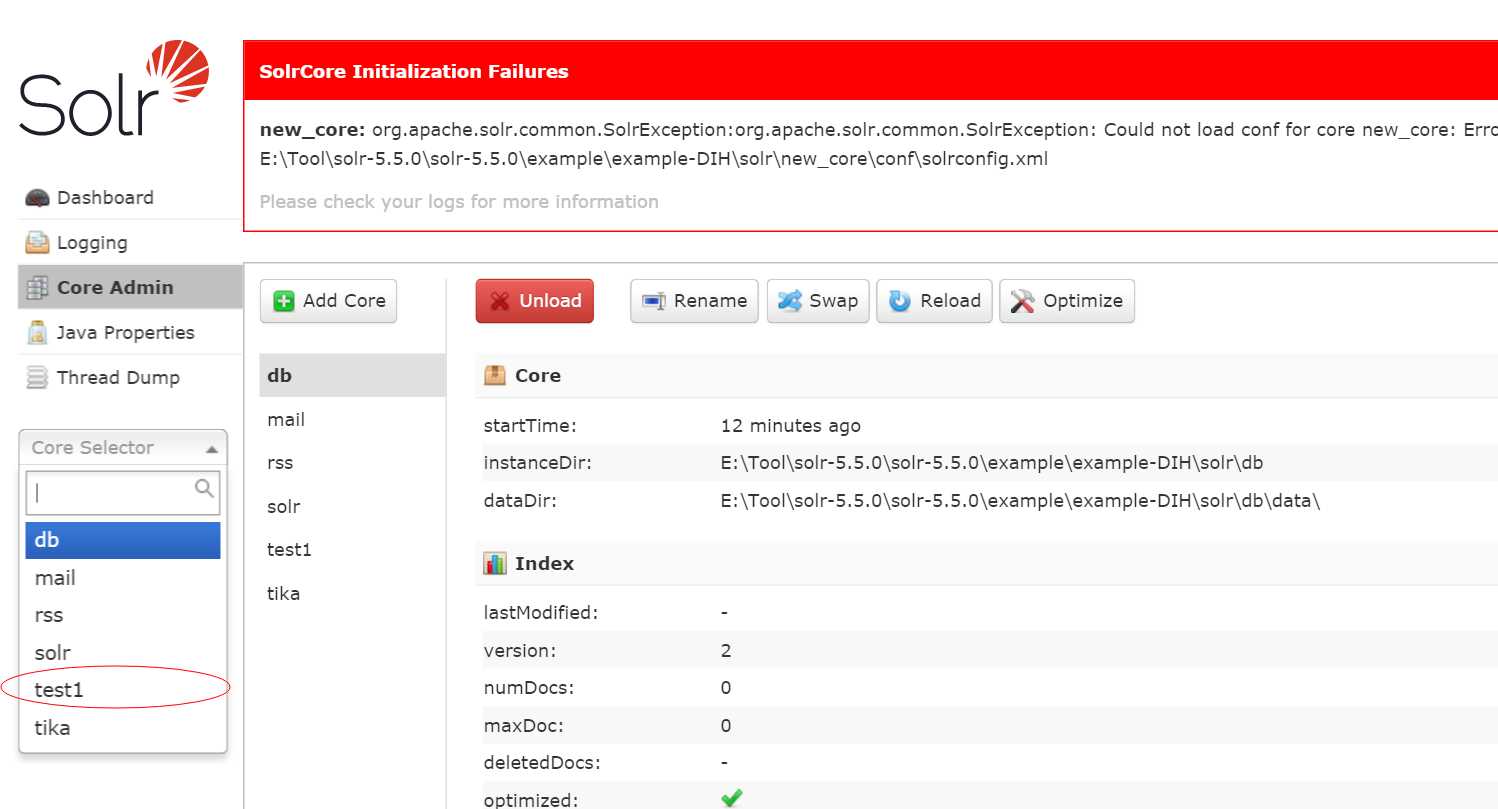Click the lastModified label
The width and height of the screenshot is (1498, 809).
pyautogui.click(x=541, y=613)
